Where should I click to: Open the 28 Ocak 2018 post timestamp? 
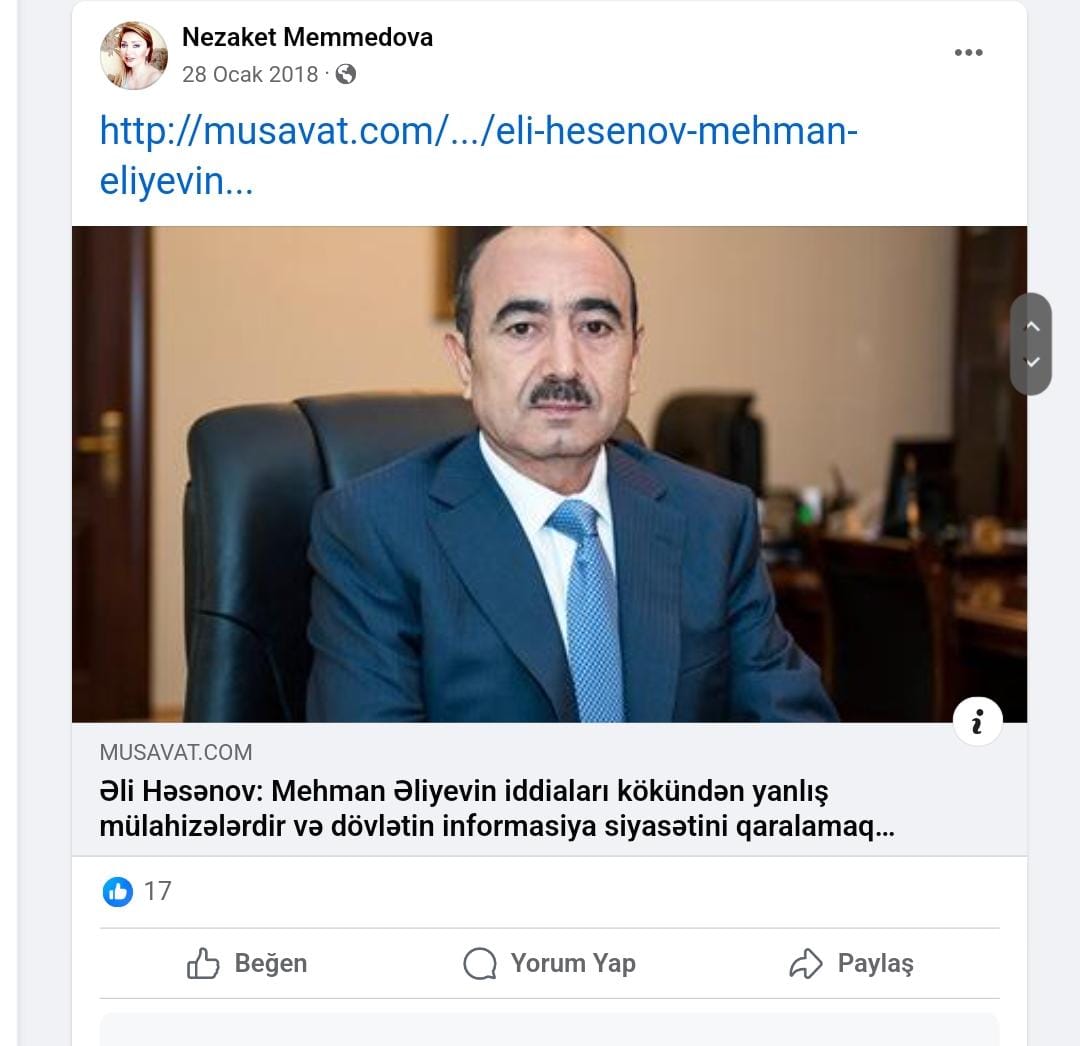(250, 74)
